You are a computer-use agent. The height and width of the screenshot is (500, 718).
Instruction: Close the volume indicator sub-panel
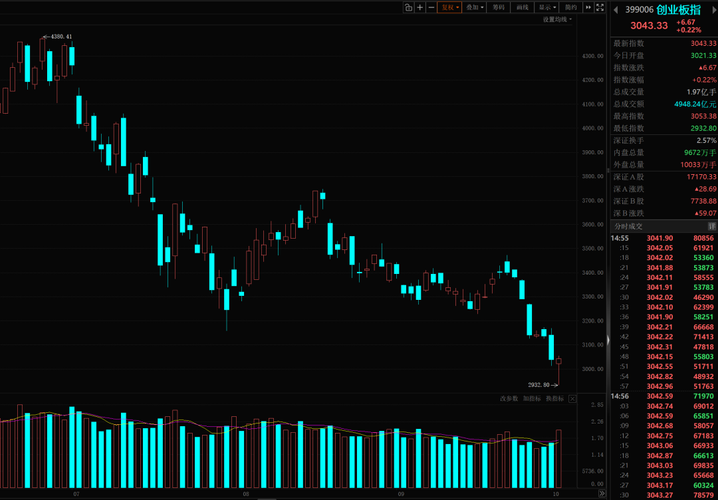[x=572, y=399]
